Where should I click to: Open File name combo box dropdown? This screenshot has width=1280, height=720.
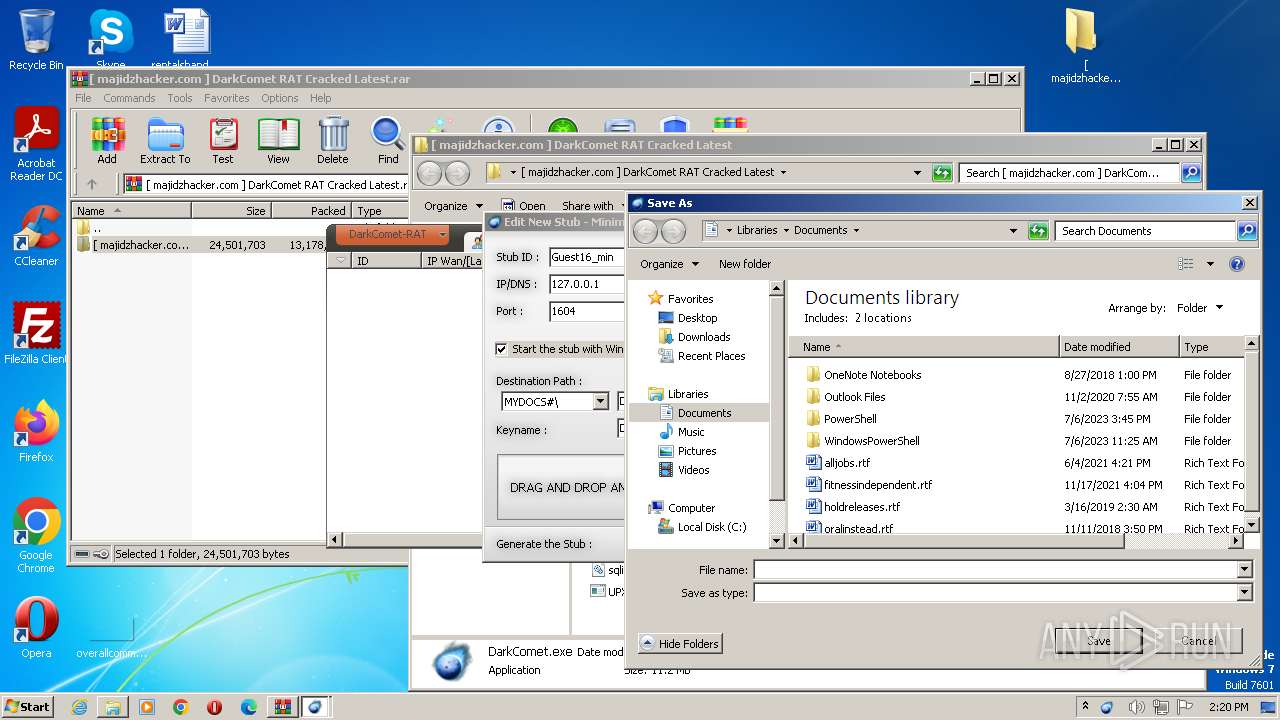coord(1245,570)
